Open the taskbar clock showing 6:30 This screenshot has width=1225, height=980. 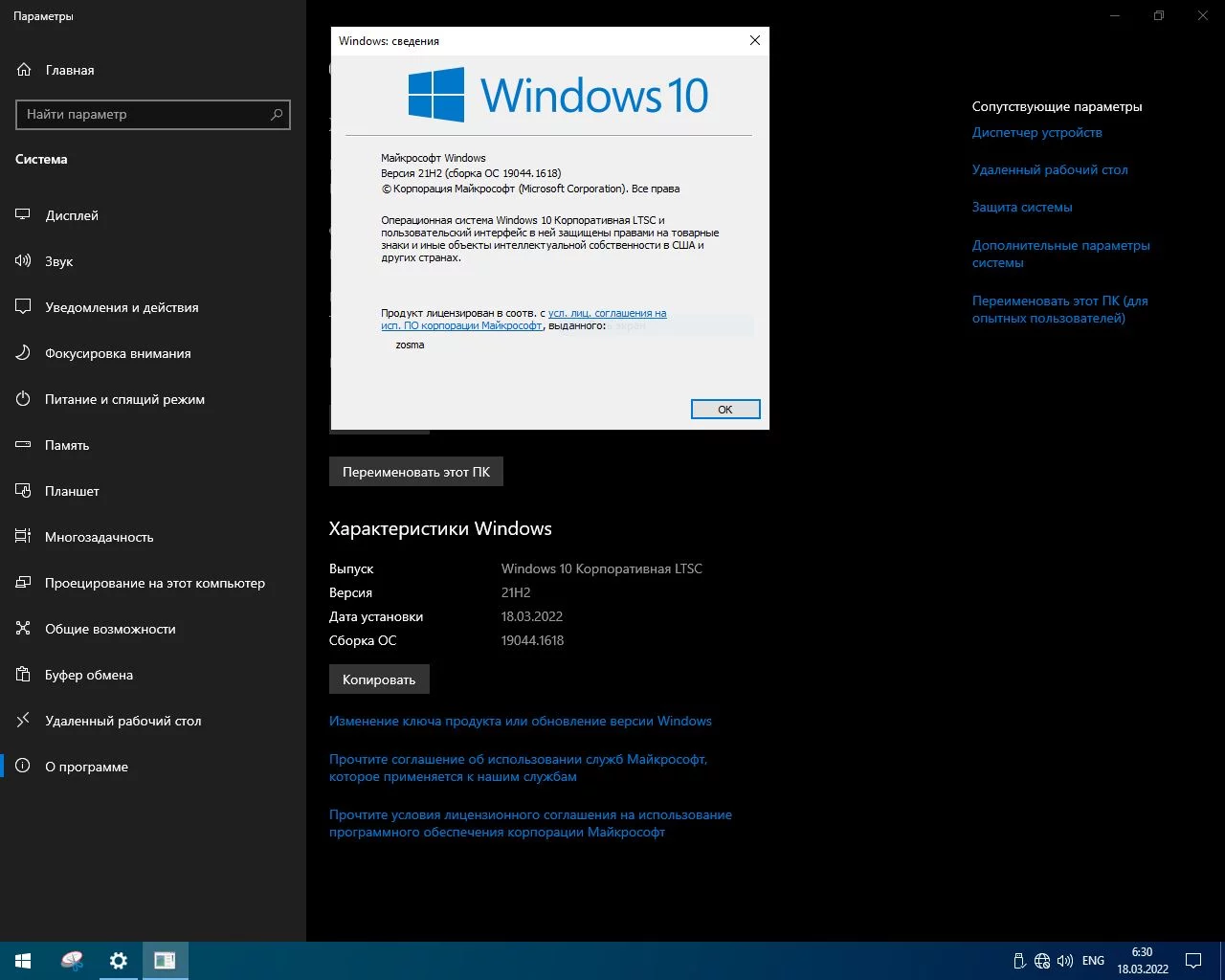click(1143, 961)
